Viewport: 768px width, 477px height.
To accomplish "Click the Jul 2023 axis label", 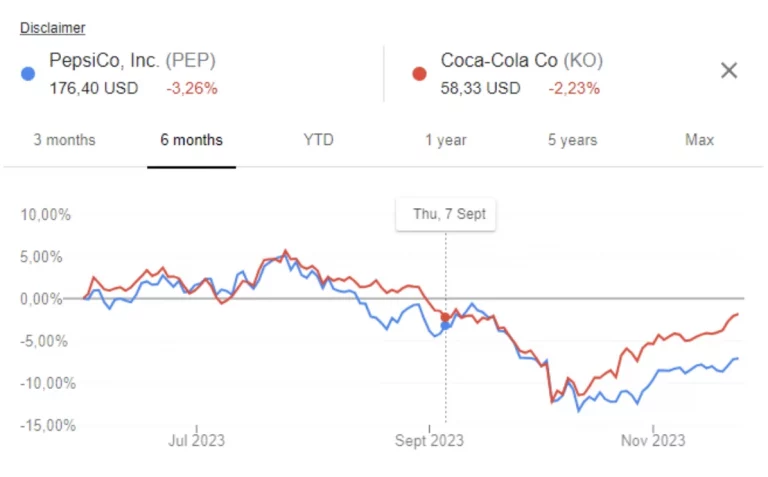I will pos(196,440).
